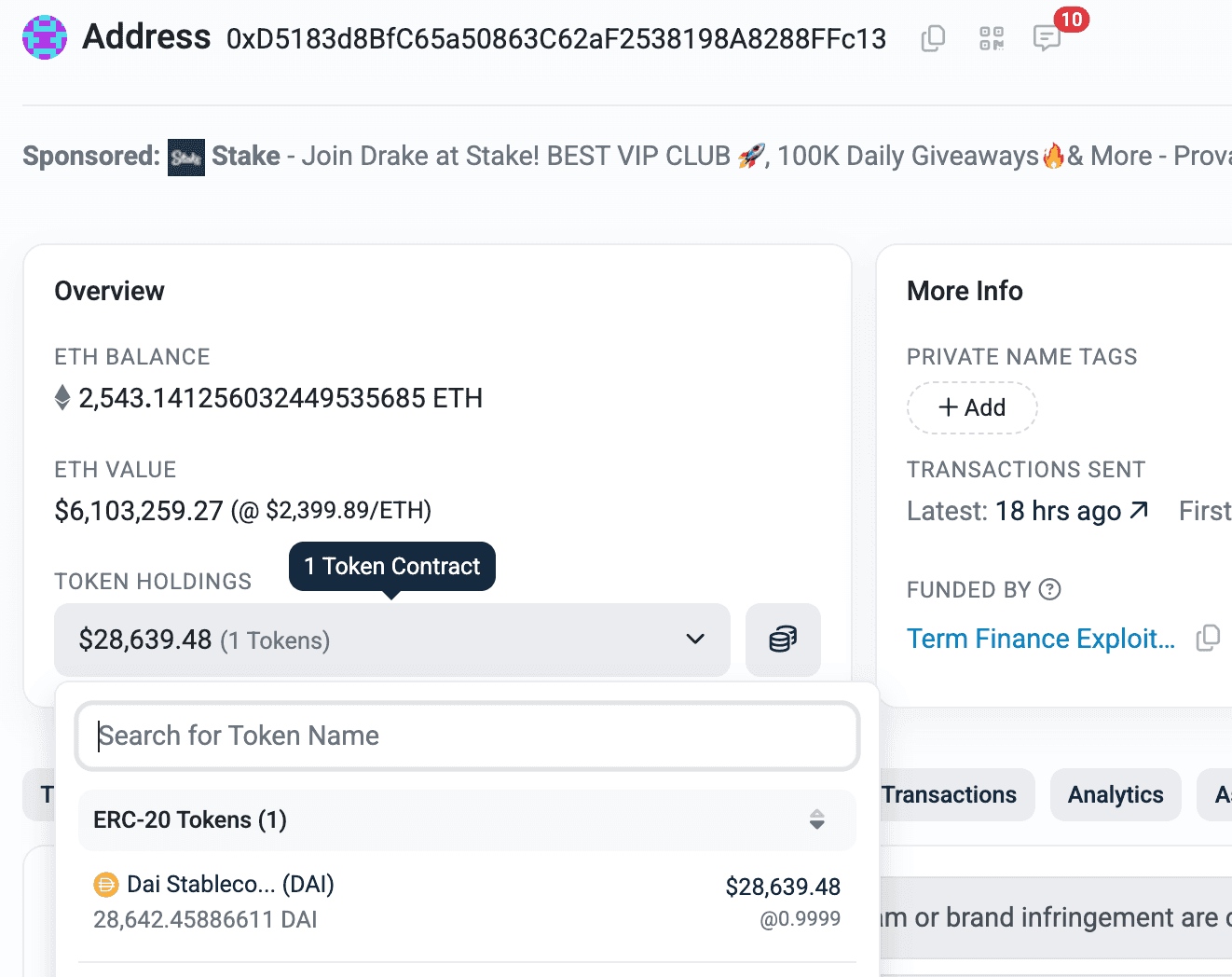Open the Term Finance Exploit funder link
The image size is (1232, 977).
click(1041, 639)
